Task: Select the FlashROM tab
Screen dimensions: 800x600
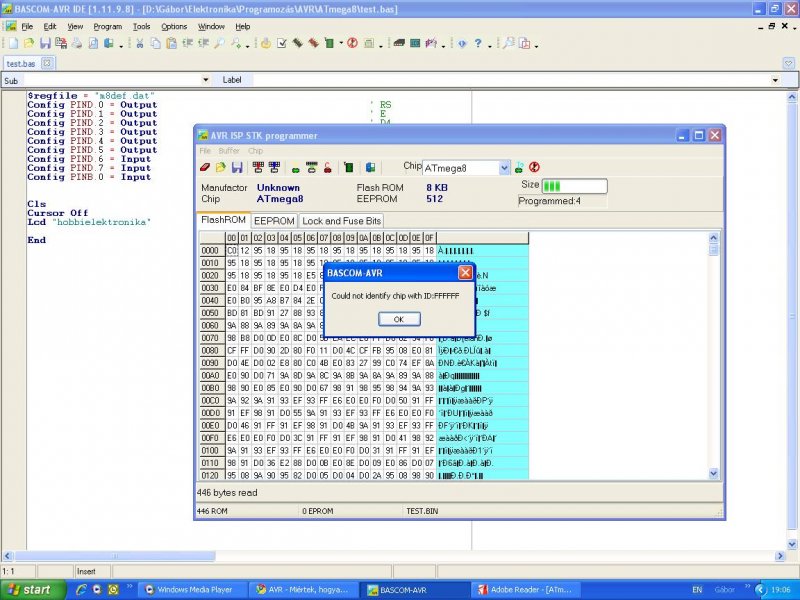Action: [223, 220]
